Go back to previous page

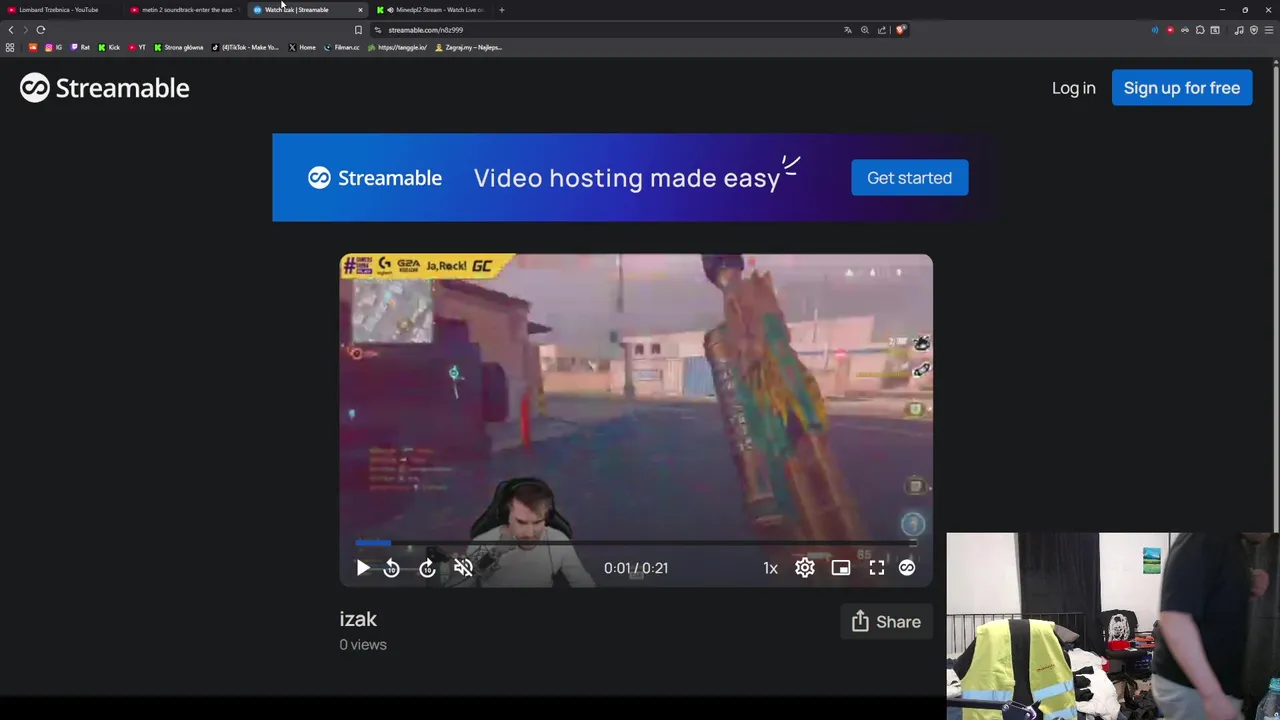(11, 30)
